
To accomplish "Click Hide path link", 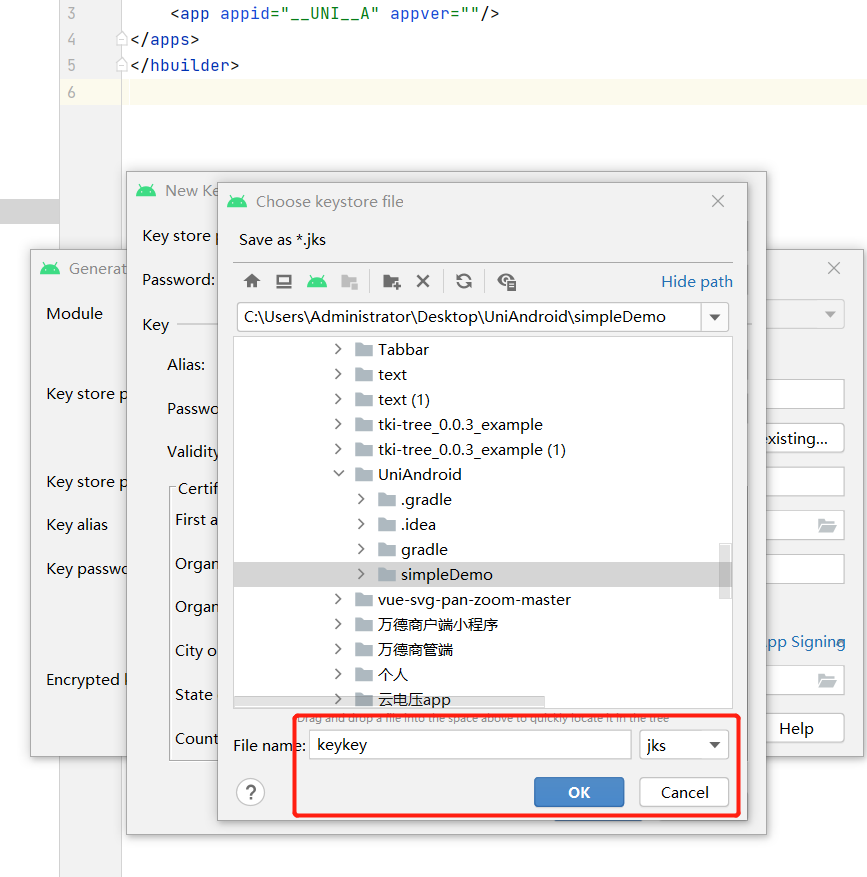I will (696, 281).
